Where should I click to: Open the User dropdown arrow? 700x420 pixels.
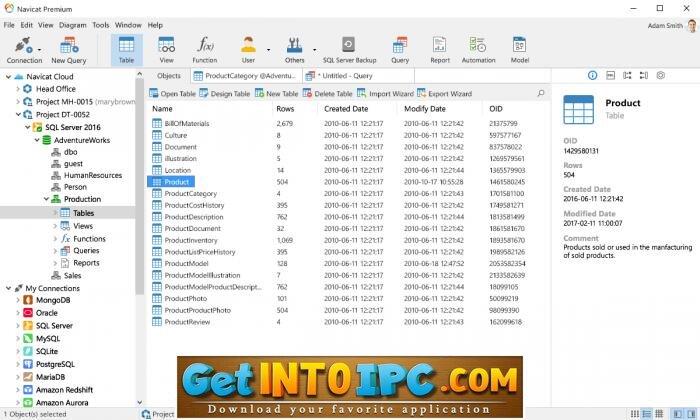pos(268,50)
